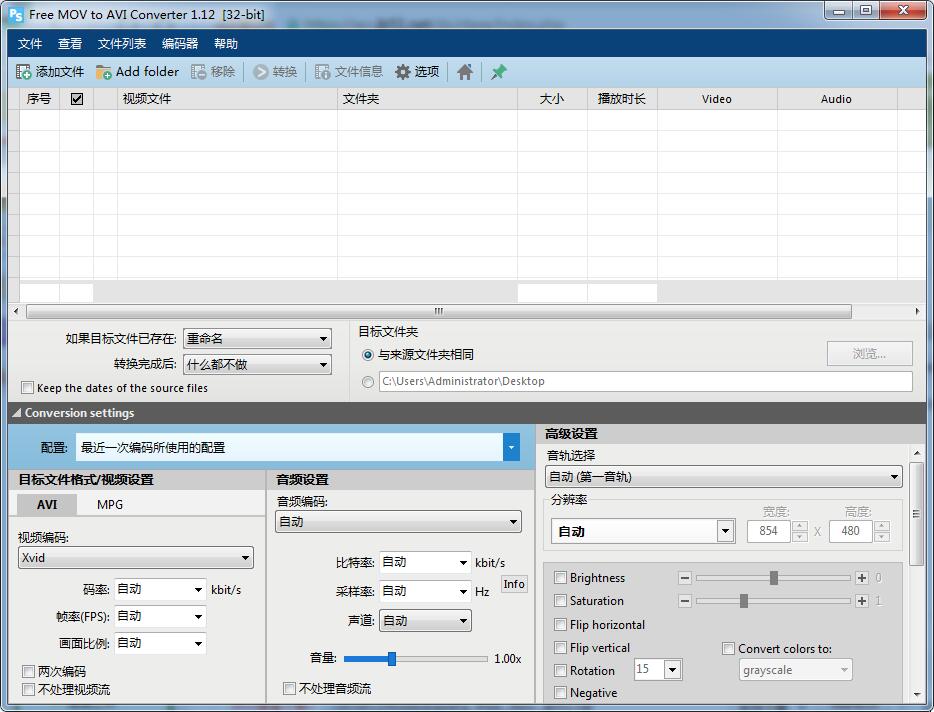Screen dimensions: 934x712
Task: Enable 两次编码 two-pass checkbox
Action: [28, 671]
